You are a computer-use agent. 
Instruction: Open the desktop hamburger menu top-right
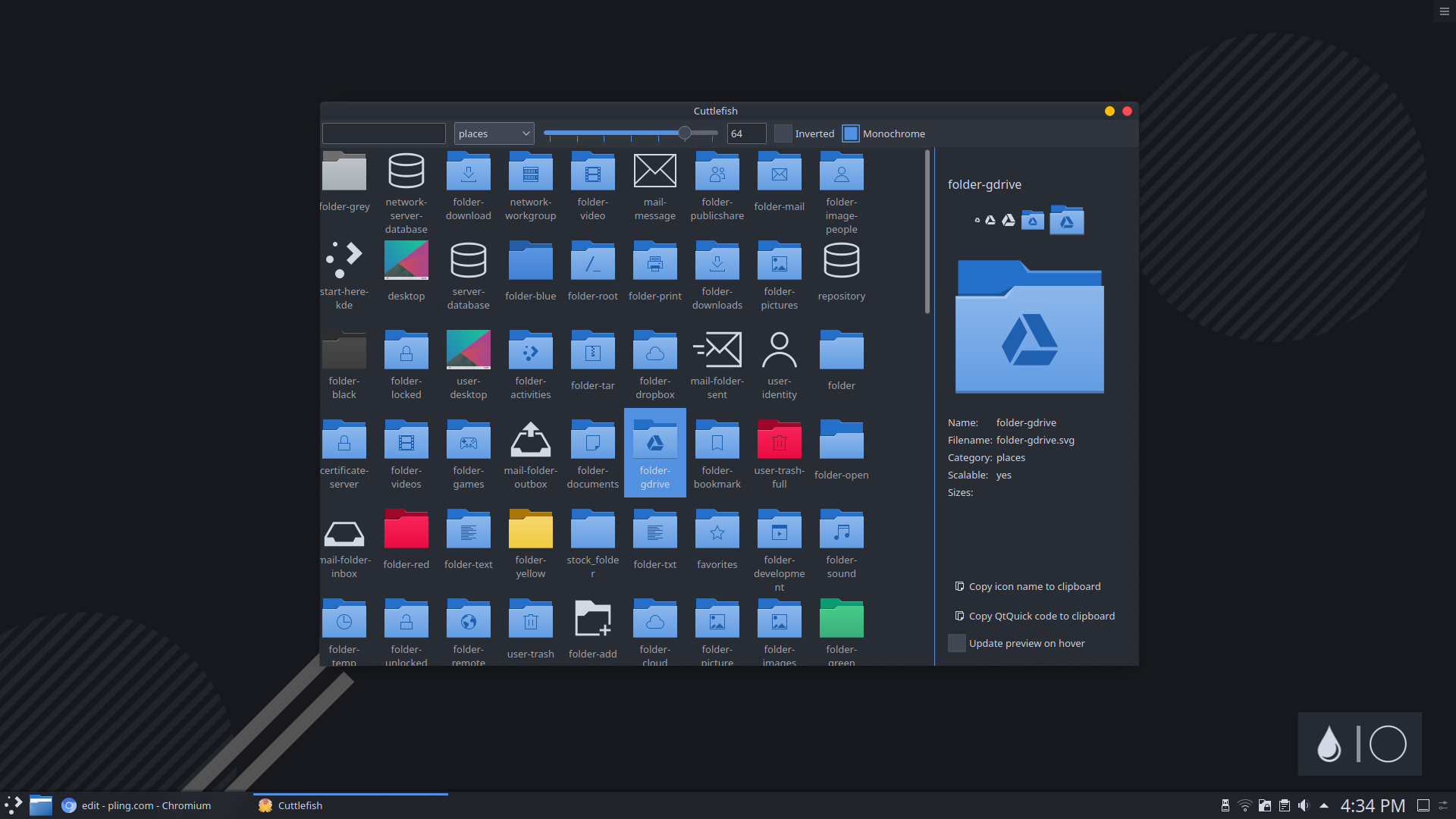tap(1445, 11)
